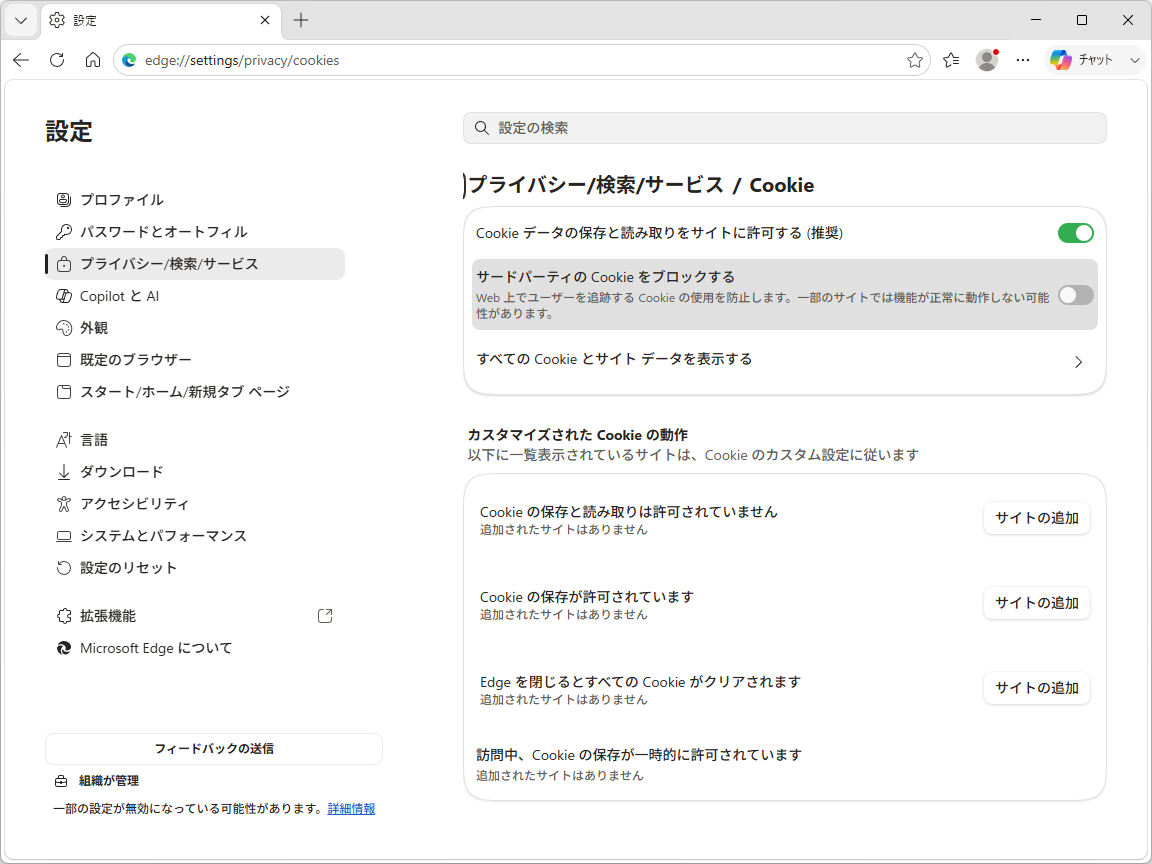Click the puzzle icon for extensions
This screenshot has height=864, width=1152.
tap(64, 616)
